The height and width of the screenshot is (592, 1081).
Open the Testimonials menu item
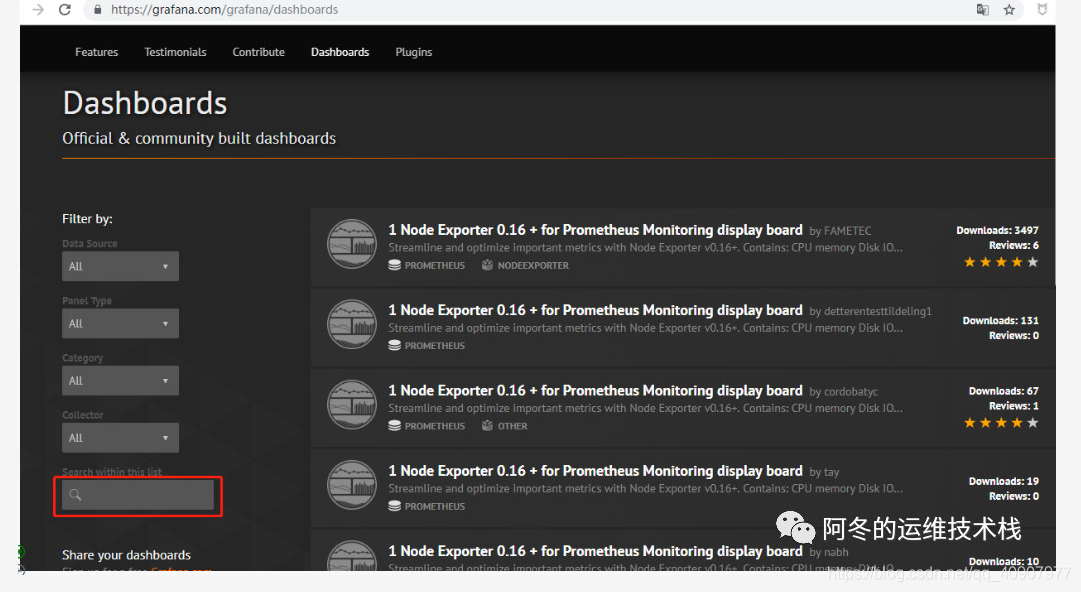[x=175, y=52]
